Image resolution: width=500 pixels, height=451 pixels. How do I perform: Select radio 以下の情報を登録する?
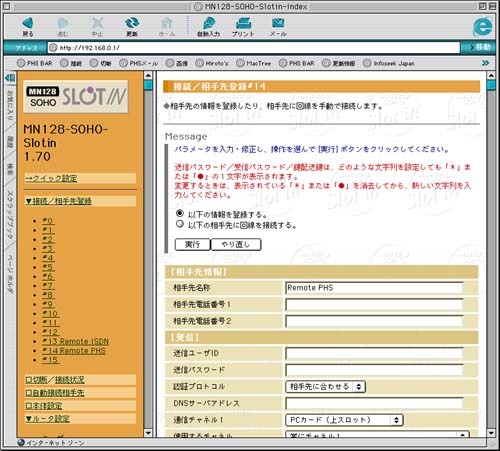[180, 213]
